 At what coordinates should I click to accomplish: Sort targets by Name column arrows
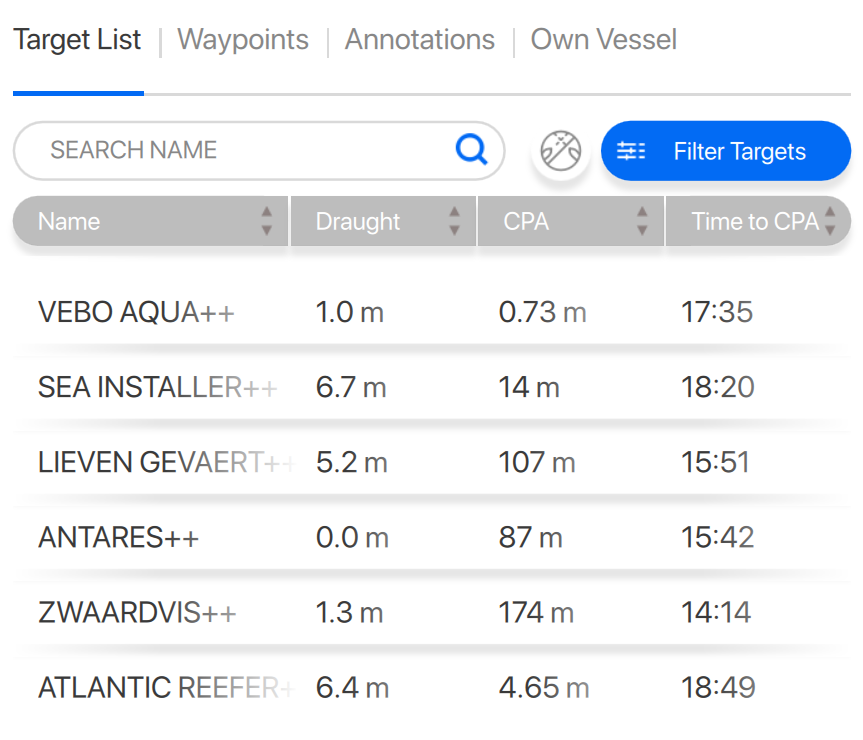[267, 221]
